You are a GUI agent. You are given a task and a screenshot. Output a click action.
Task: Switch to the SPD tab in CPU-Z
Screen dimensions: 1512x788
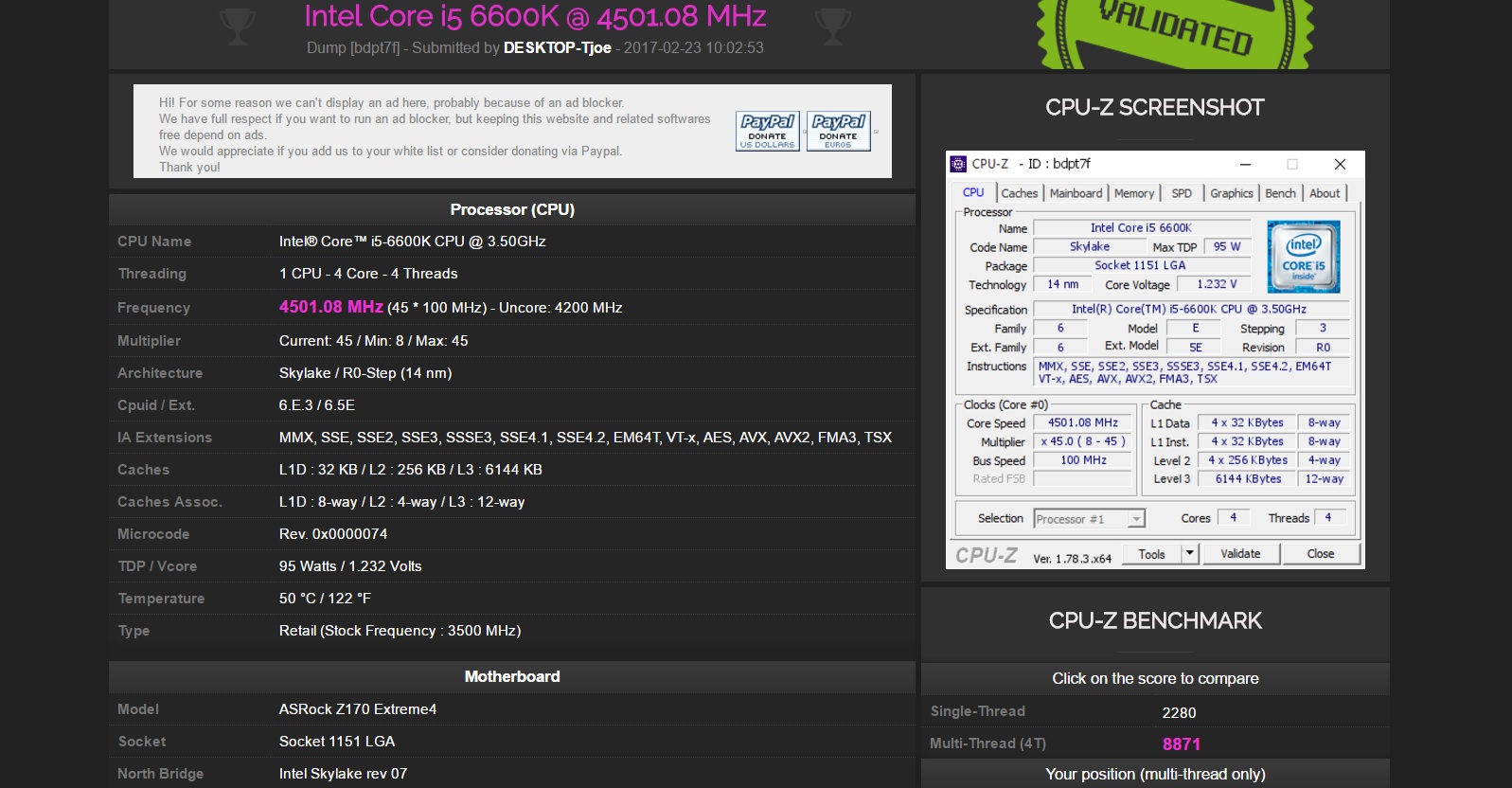click(x=1182, y=193)
